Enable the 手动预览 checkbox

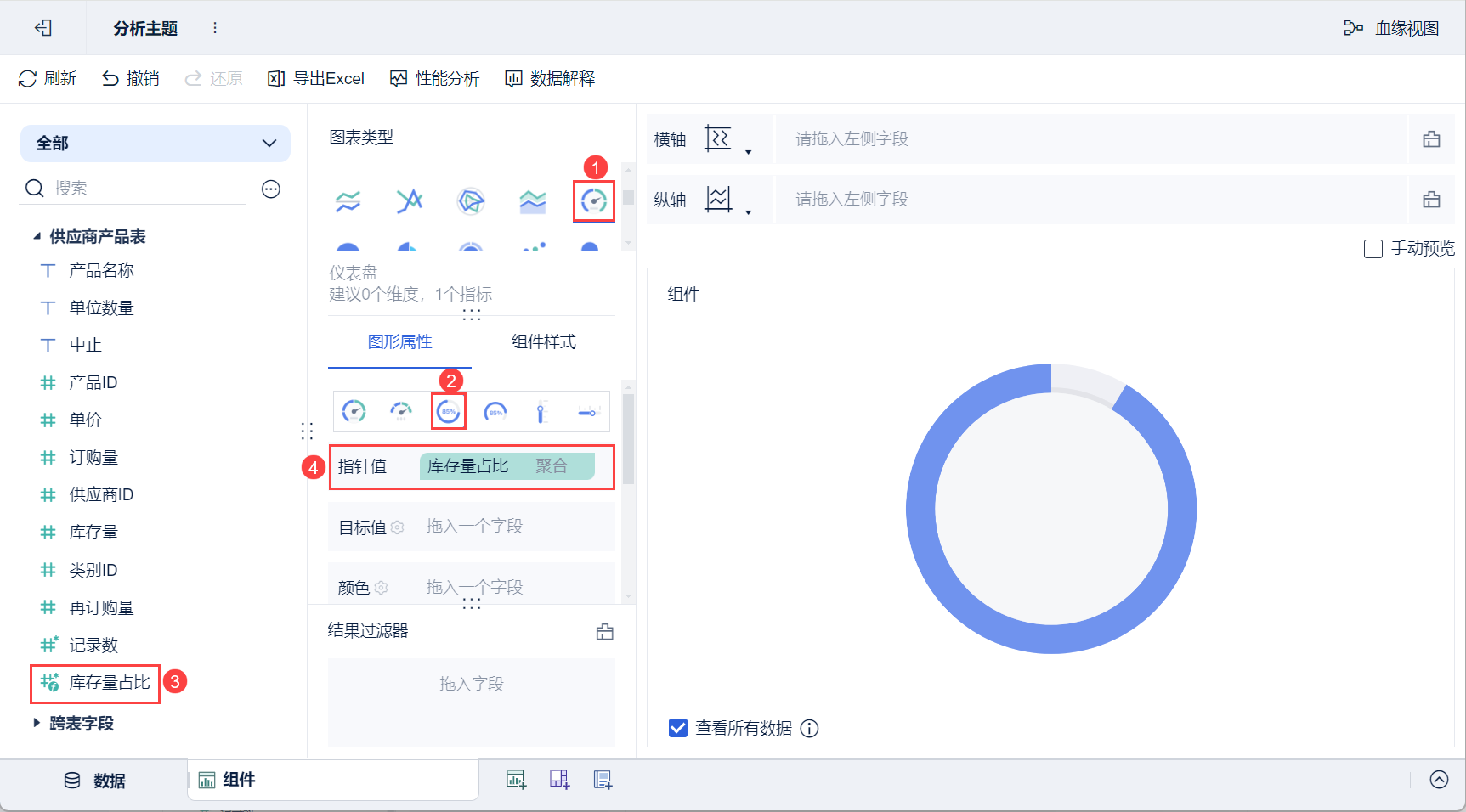[1373, 249]
